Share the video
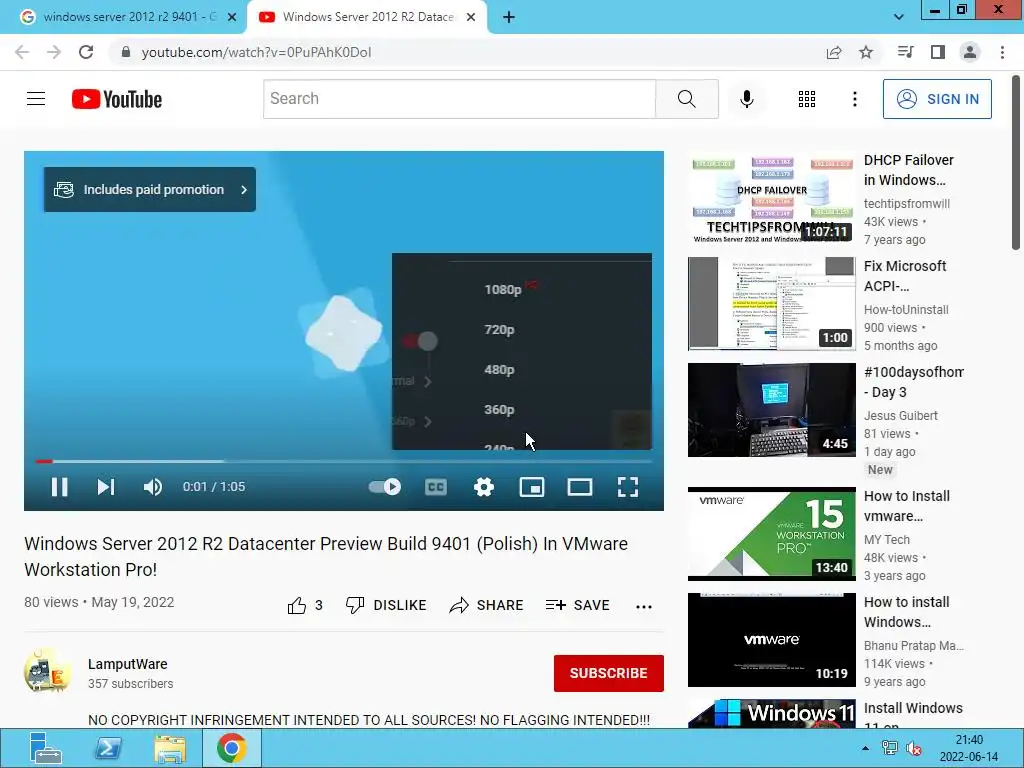This screenshot has width=1024, height=768. tap(487, 605)
